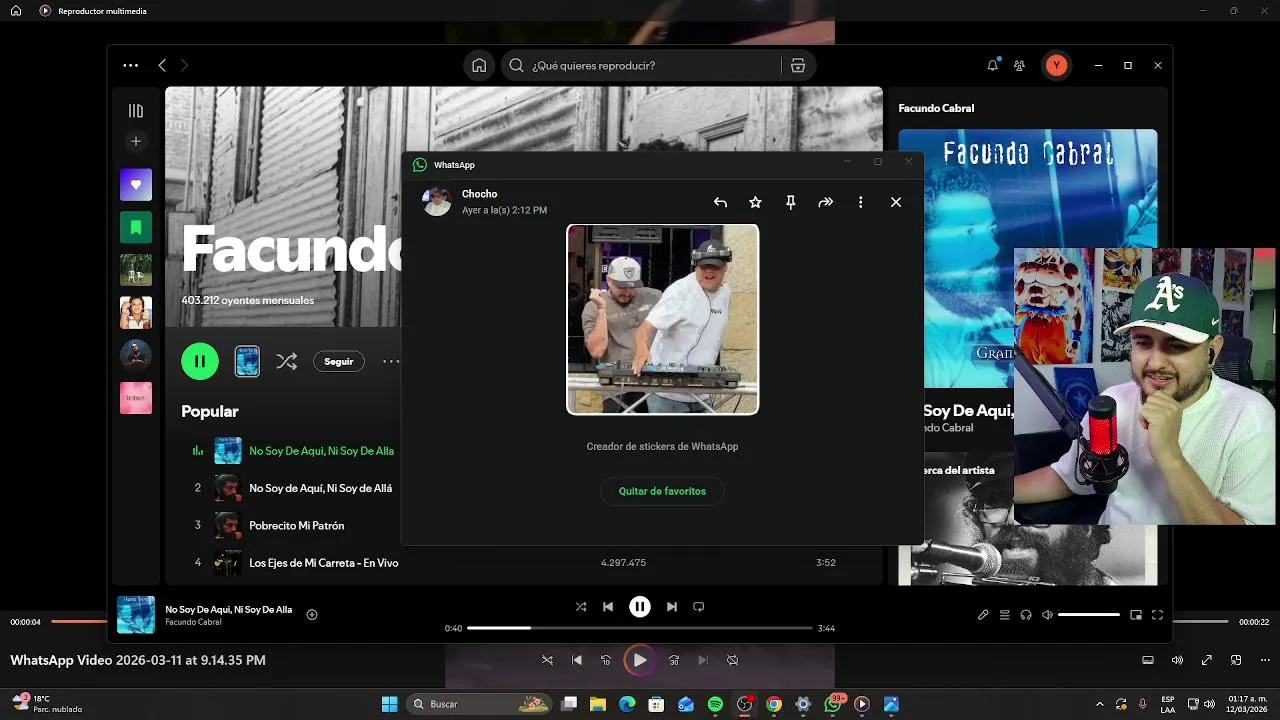Close the WhatsApp sticker viewer
The width and height of the screenshot is (1280, 720).
pyautogui.click(x=896, y=202)
